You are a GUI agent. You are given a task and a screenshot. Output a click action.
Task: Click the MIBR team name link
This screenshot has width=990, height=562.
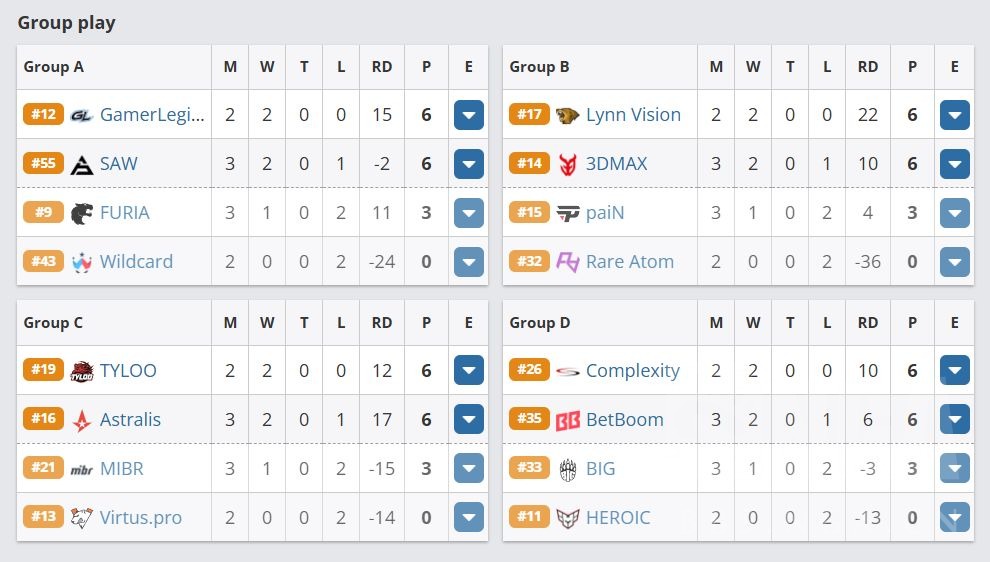pos(123,469)
